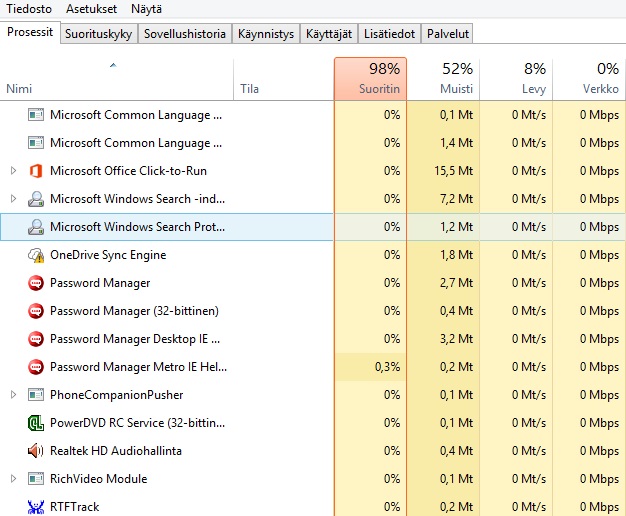Click the 0,3% CPU value cell
Screen dimensions: 626x516
click(x=370, y=367)
